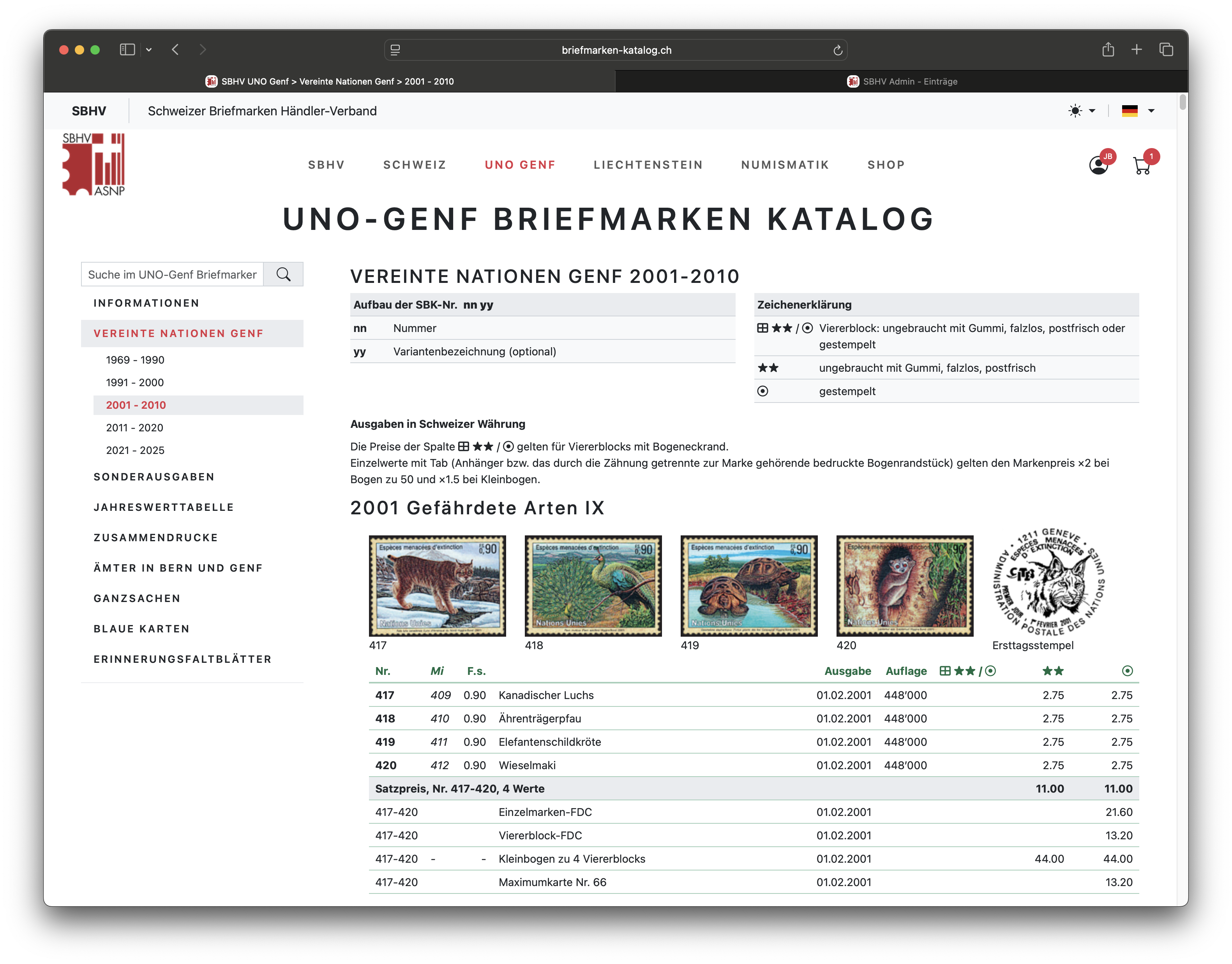Image resolution: width=1232 pixels, height=964 pixels.
Task: Show the tab overview icon
Action: click(x=1166, y=49)
